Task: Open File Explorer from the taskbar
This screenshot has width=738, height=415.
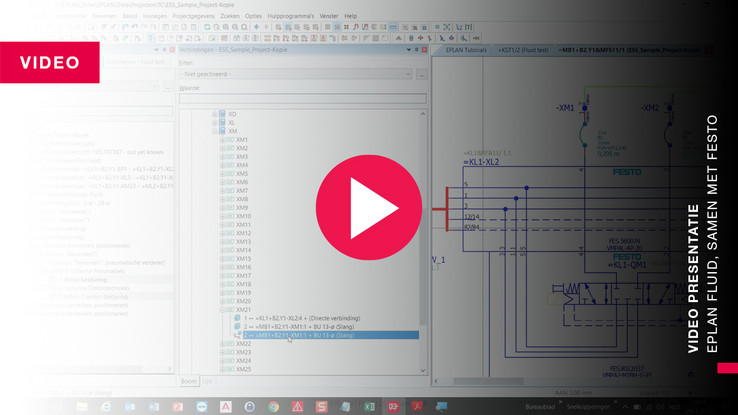Action: coord(82,407)
